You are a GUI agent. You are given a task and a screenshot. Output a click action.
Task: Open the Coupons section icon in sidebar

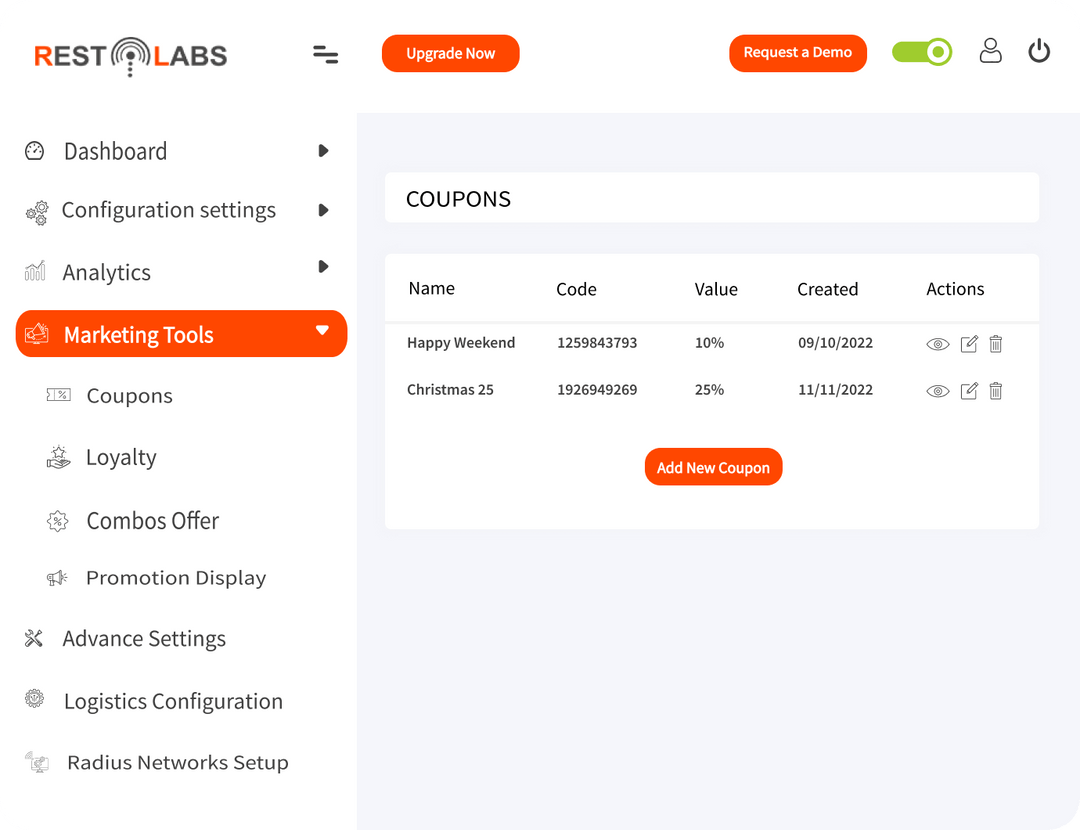click(58, 395)
